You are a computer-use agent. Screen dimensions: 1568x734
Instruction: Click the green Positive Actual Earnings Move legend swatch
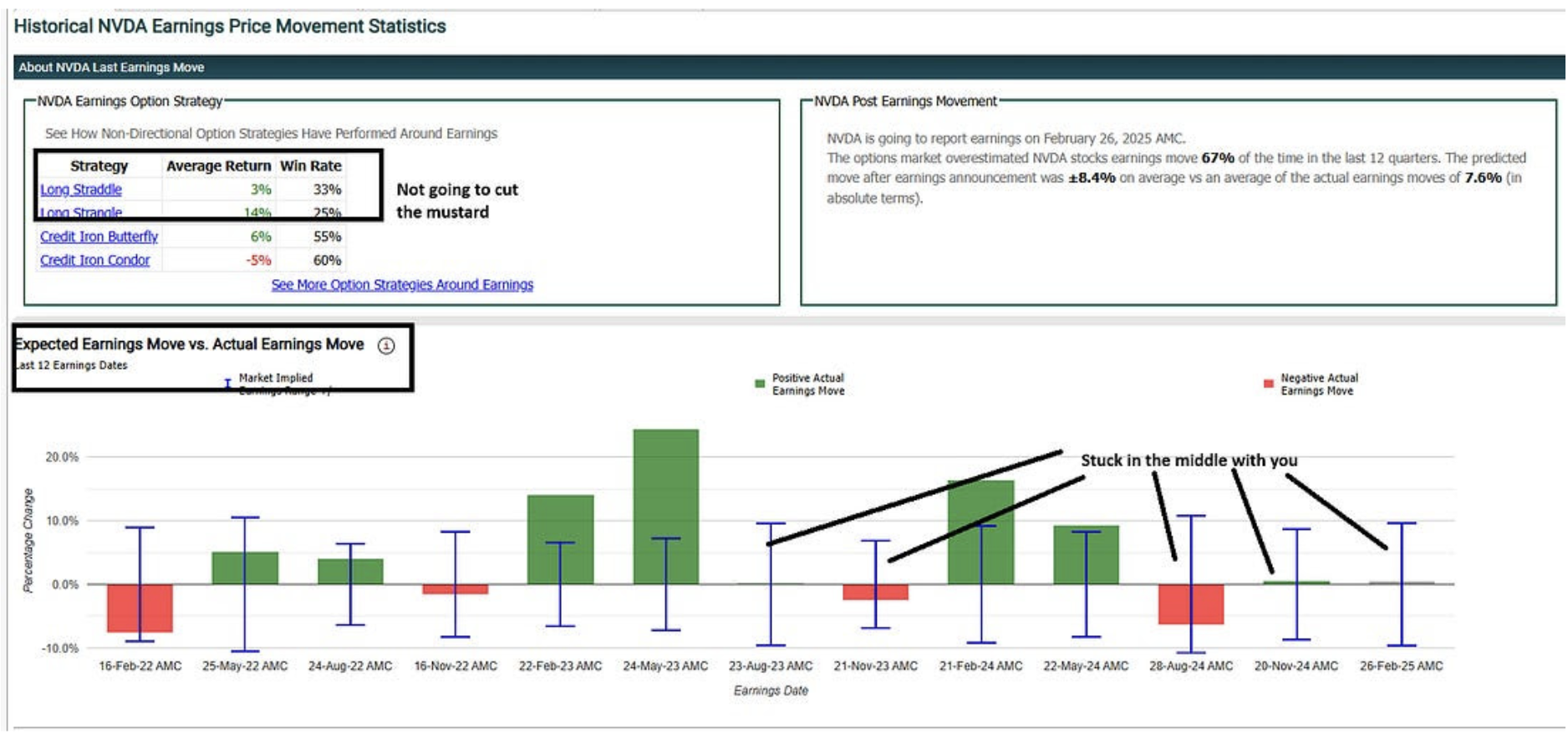pos(760,384)
